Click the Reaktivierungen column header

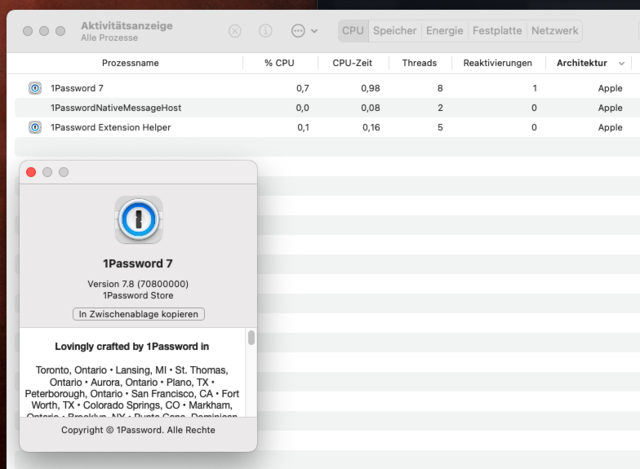[498, 63]
